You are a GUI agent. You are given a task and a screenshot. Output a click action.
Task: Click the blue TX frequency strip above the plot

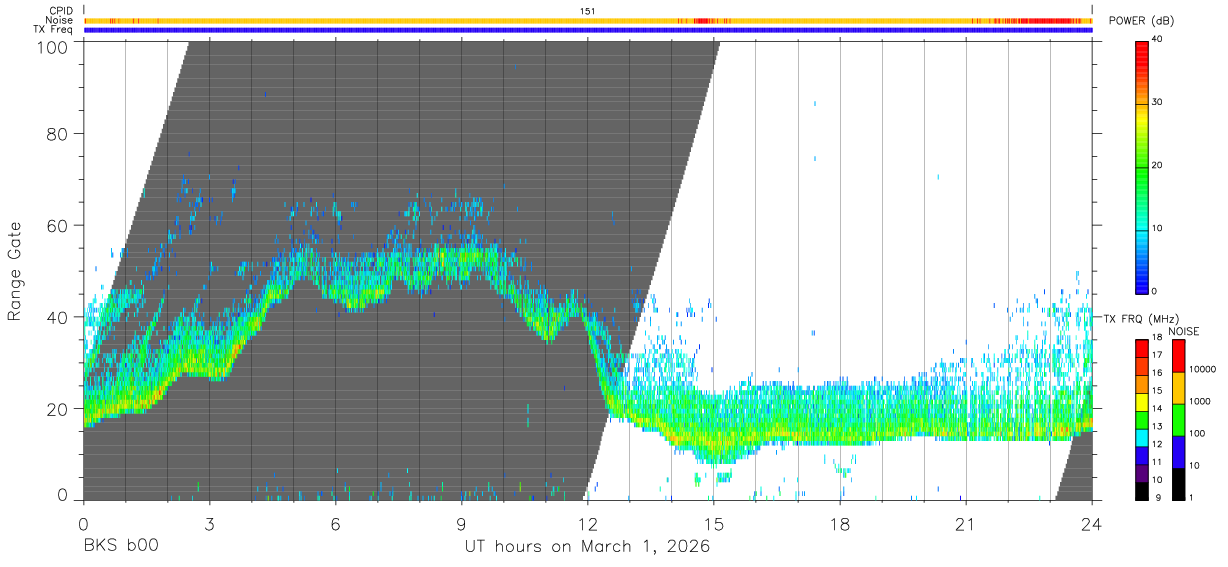click(588, 30)
